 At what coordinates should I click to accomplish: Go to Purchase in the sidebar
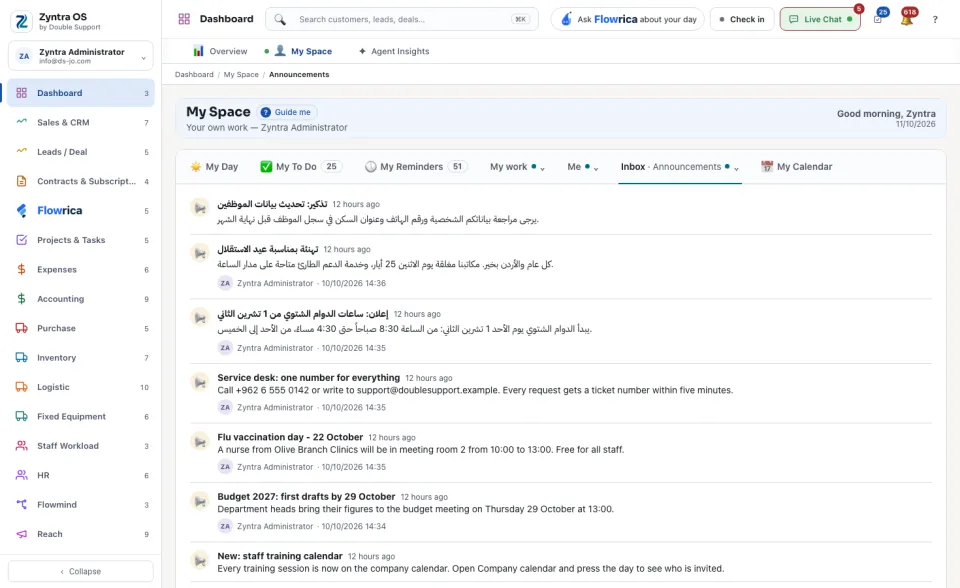81,328
